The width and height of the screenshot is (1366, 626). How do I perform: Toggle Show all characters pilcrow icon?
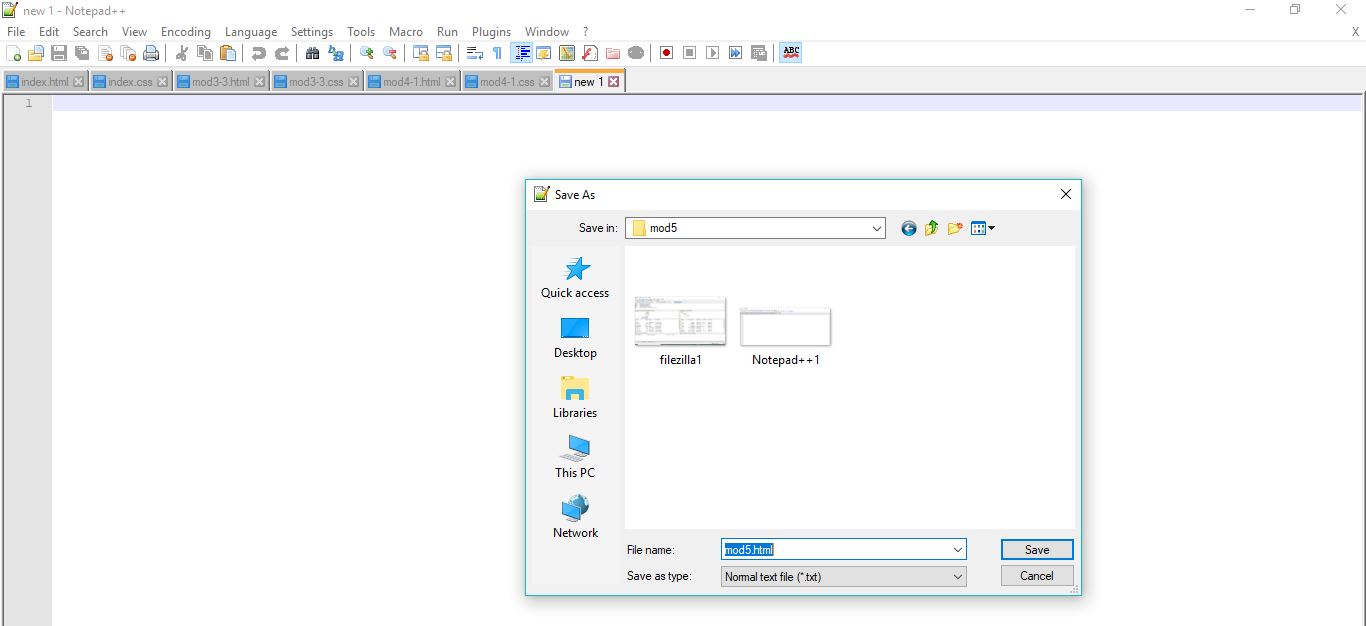[498, 53]
